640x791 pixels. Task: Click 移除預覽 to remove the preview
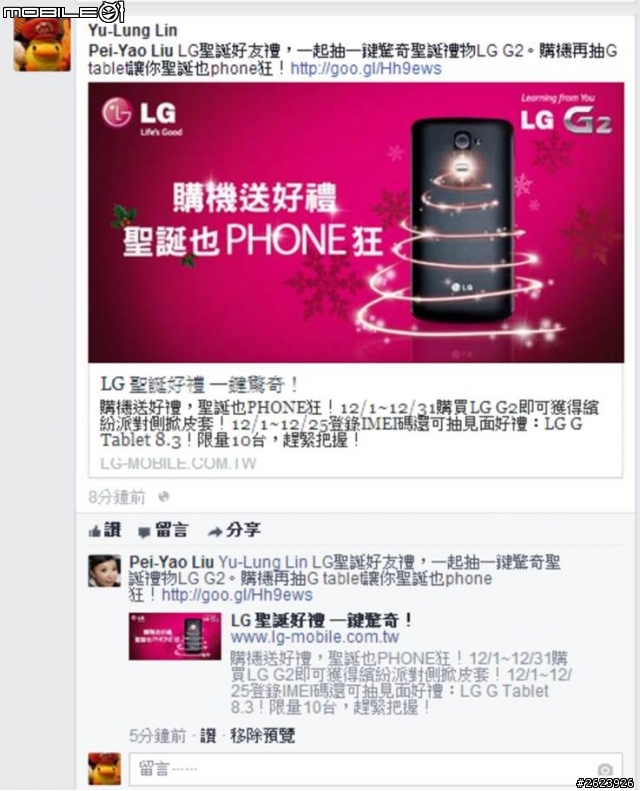262,736
